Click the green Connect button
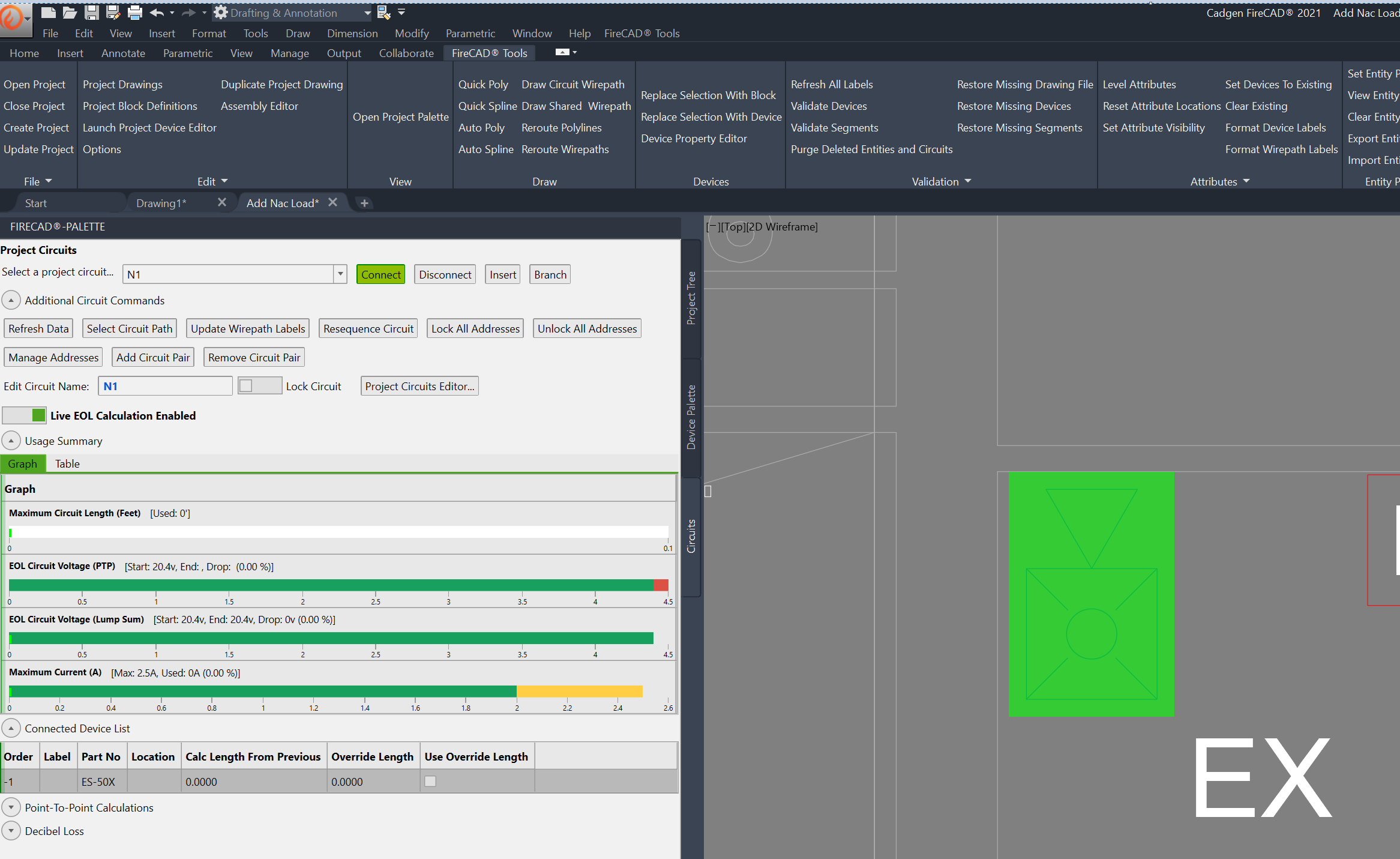This screenshot has width=1400, height=859. click(x=380, y=274)
